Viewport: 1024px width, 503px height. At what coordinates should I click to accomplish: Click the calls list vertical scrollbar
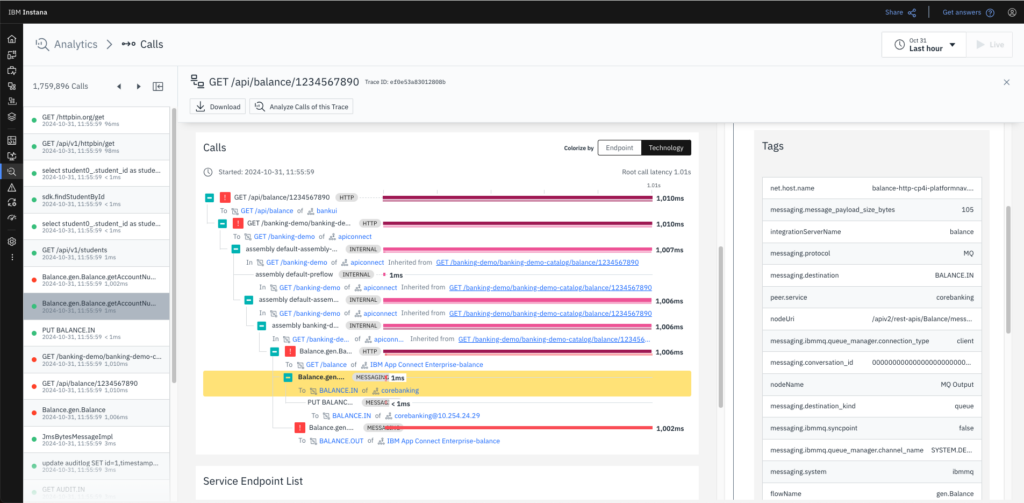pyautogui.click(x=173, y=245)
